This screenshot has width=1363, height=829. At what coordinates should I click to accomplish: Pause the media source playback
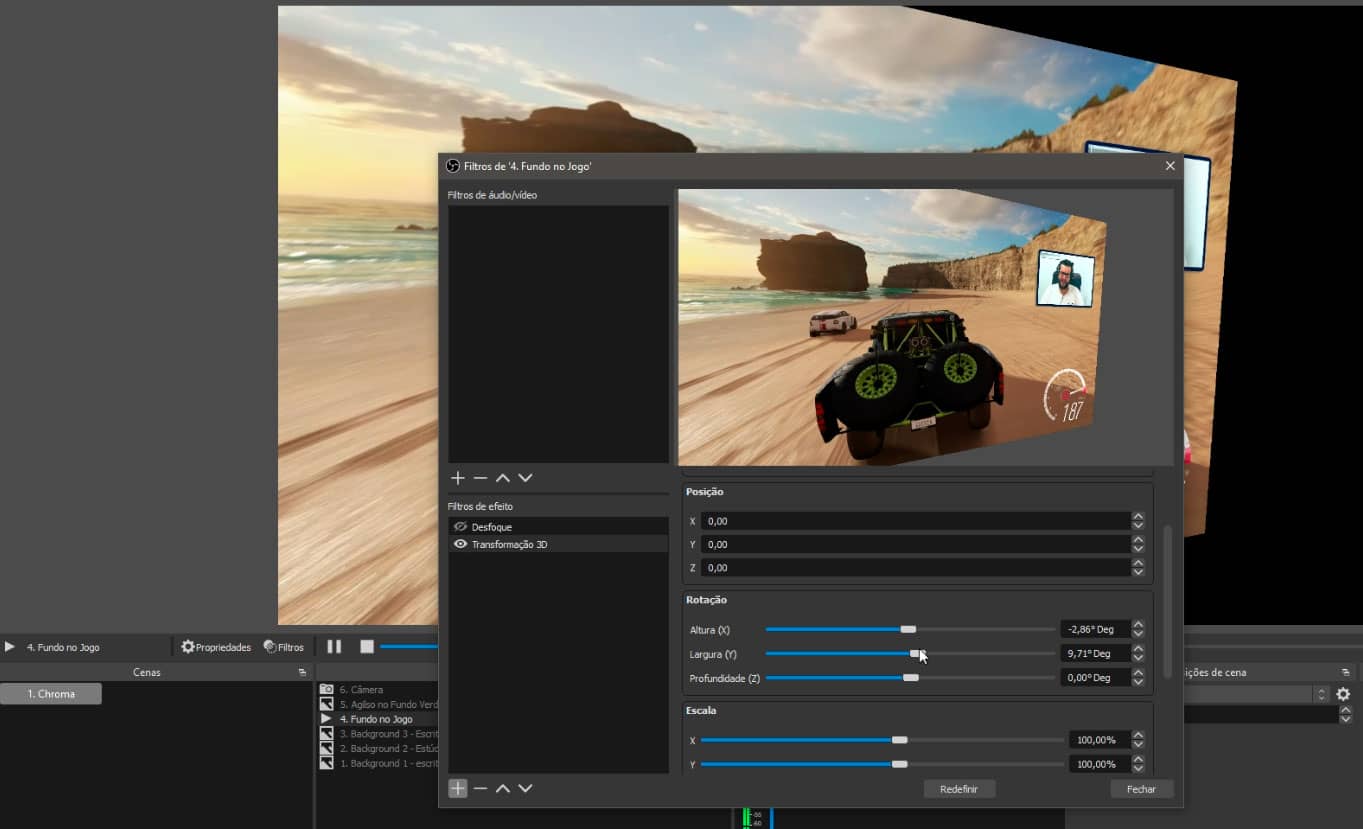coord(334,647)
